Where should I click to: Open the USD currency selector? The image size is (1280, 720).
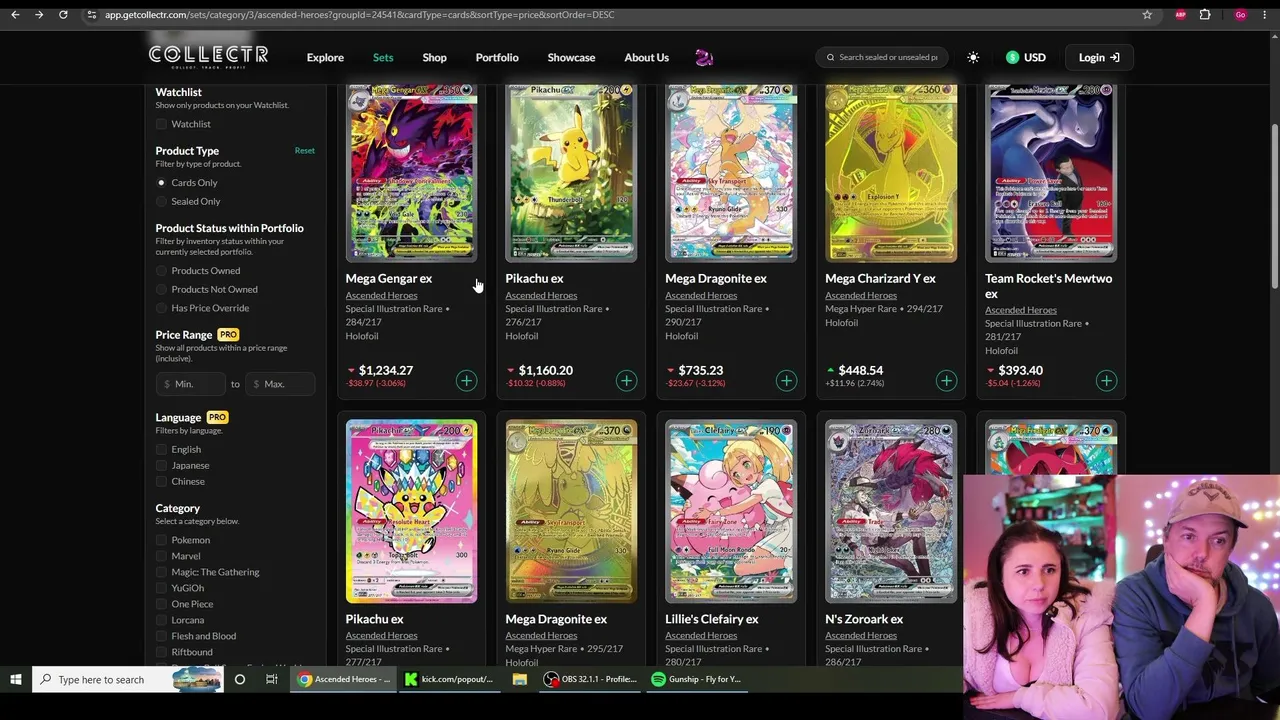coord(1026,58)
